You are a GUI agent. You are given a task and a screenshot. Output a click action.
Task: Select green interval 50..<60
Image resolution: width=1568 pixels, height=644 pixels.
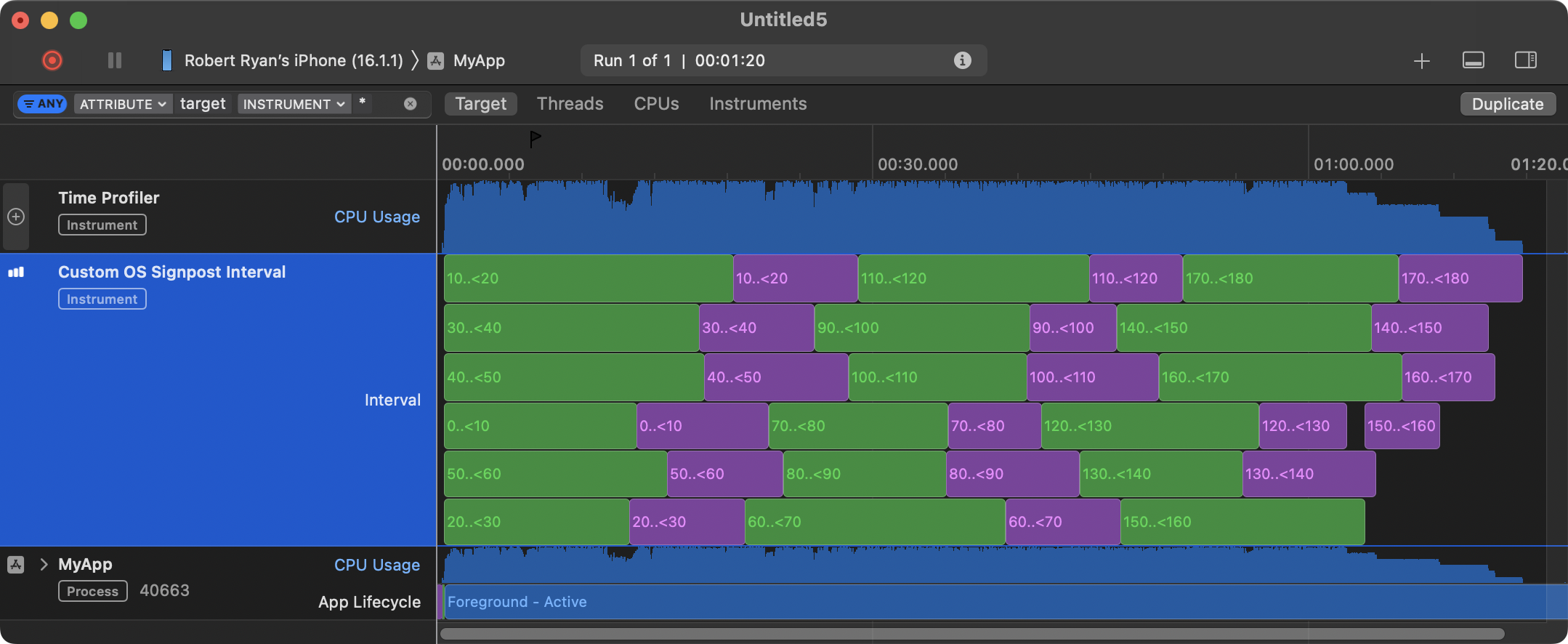coord(556,474)
